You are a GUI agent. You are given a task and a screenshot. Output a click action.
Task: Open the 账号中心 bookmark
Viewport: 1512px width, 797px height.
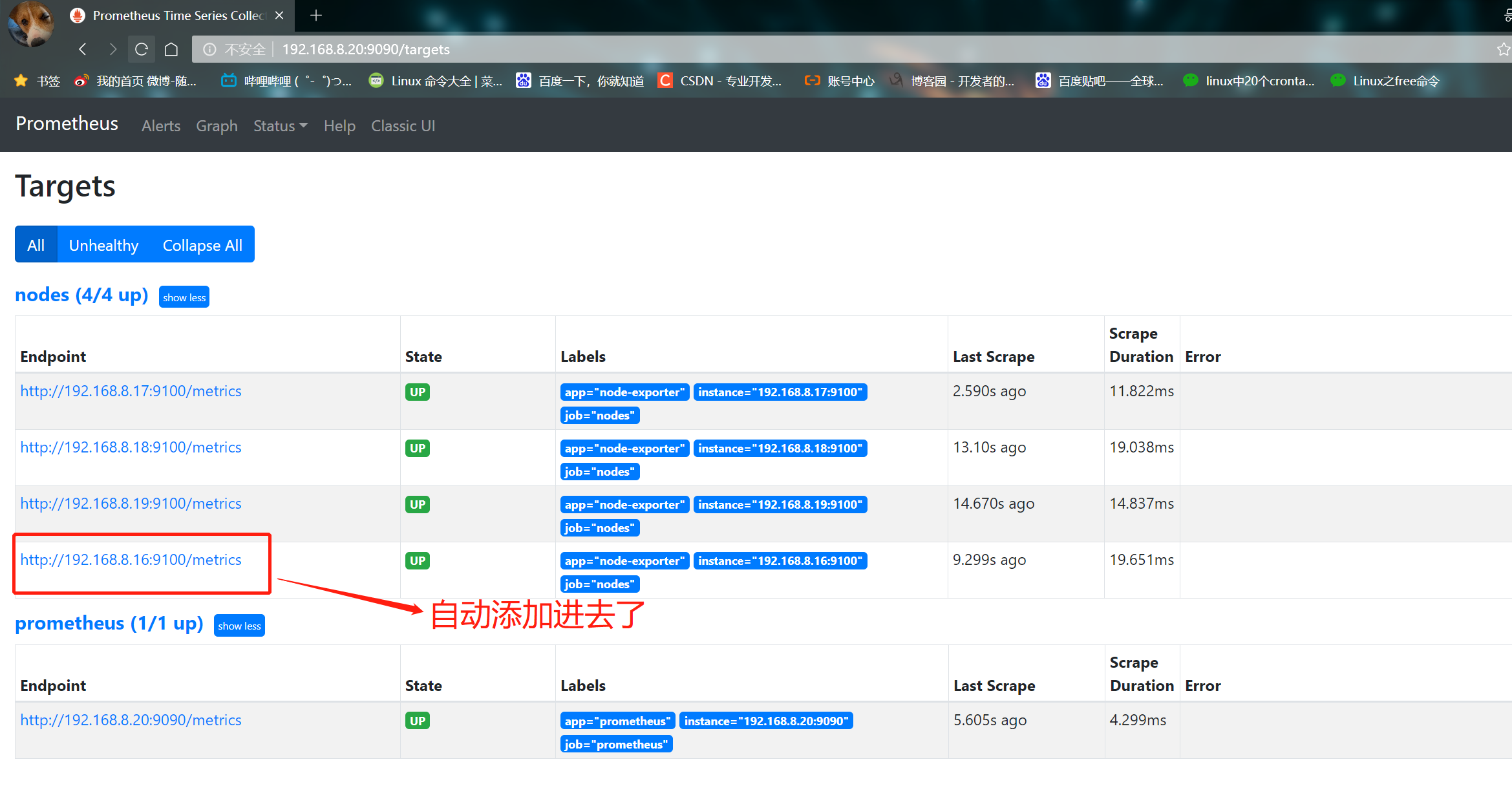tap(839, 81)
